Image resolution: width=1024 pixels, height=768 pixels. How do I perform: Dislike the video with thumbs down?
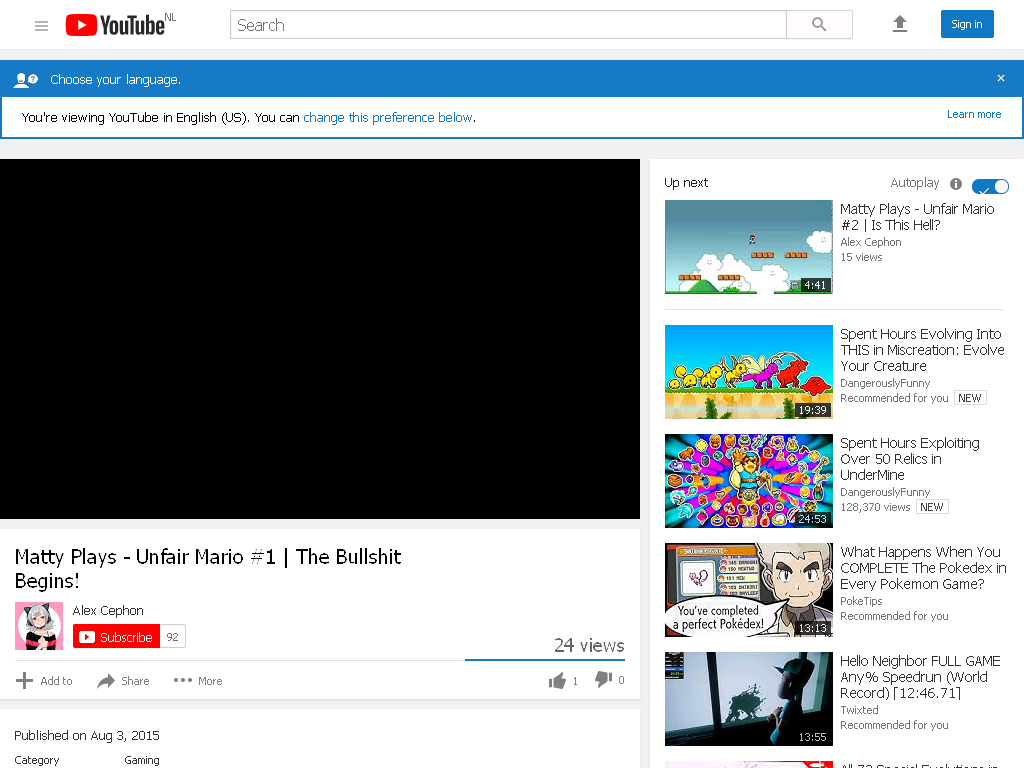(x=603, y=680)
